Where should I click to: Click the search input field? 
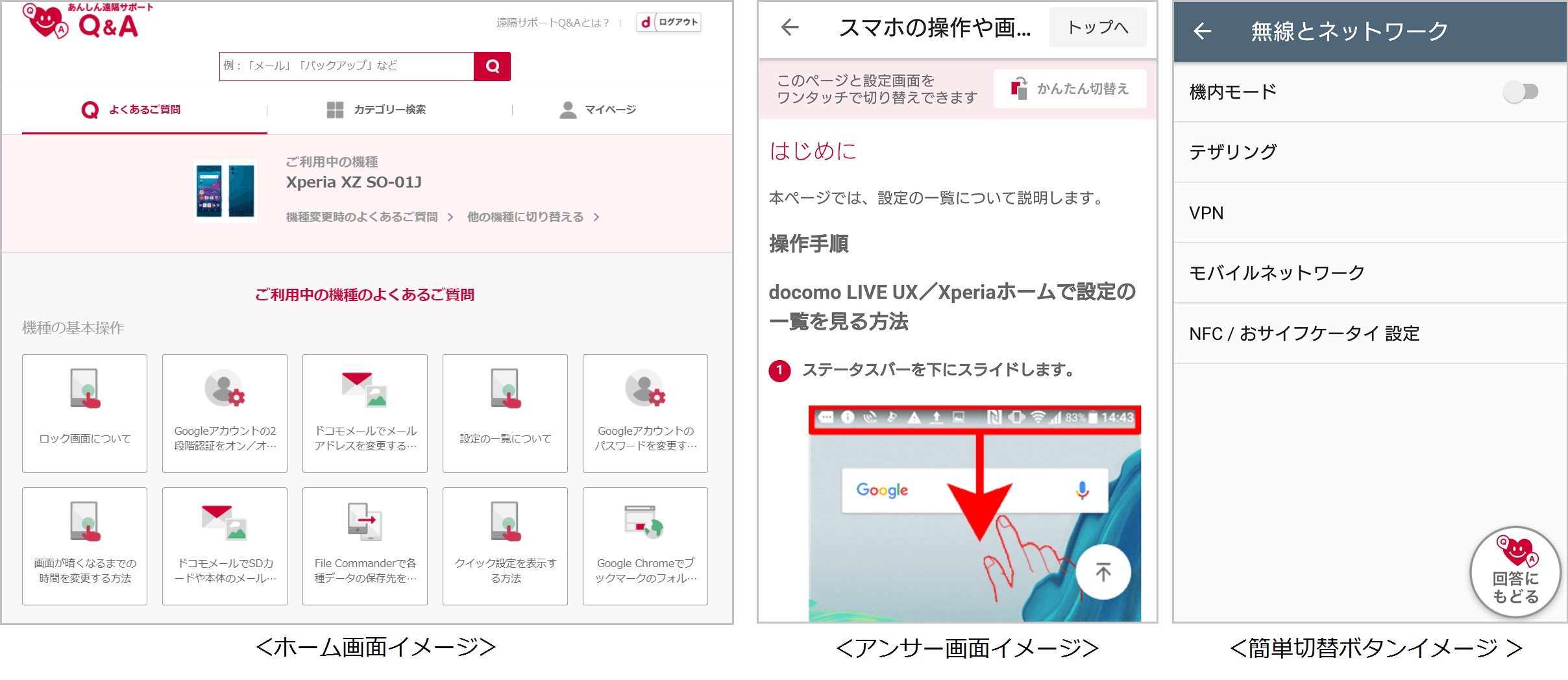(344, 66)
